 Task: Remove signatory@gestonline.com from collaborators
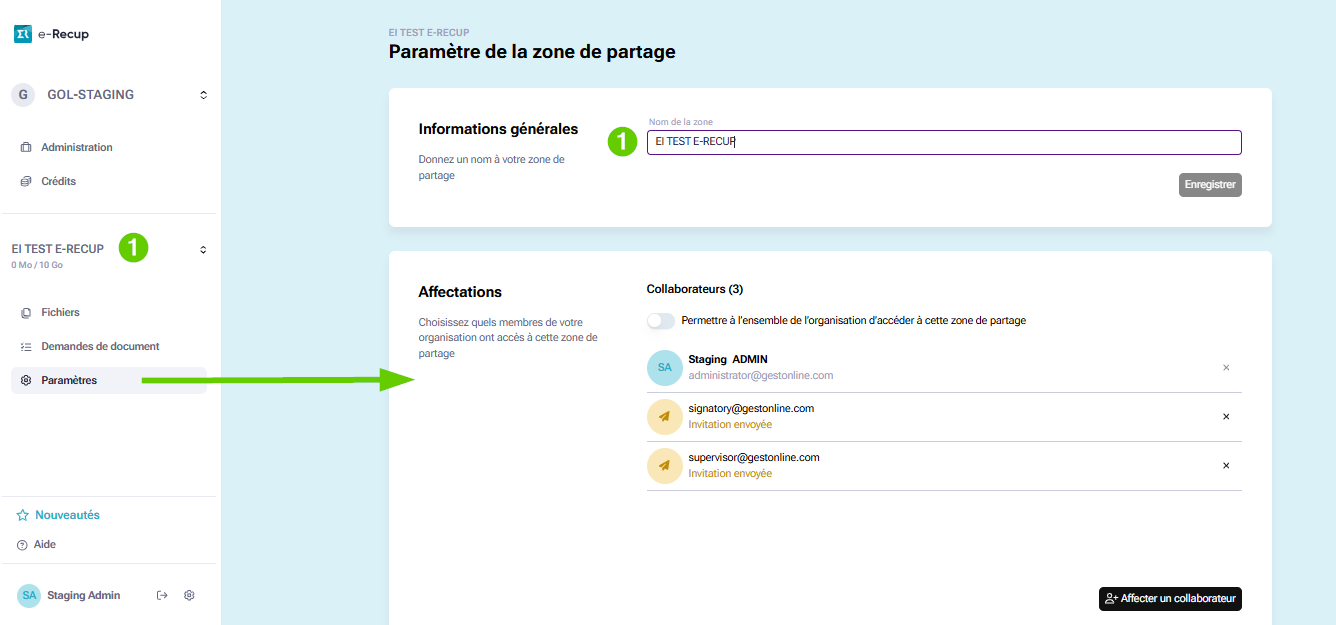(x=1226, y=417)
